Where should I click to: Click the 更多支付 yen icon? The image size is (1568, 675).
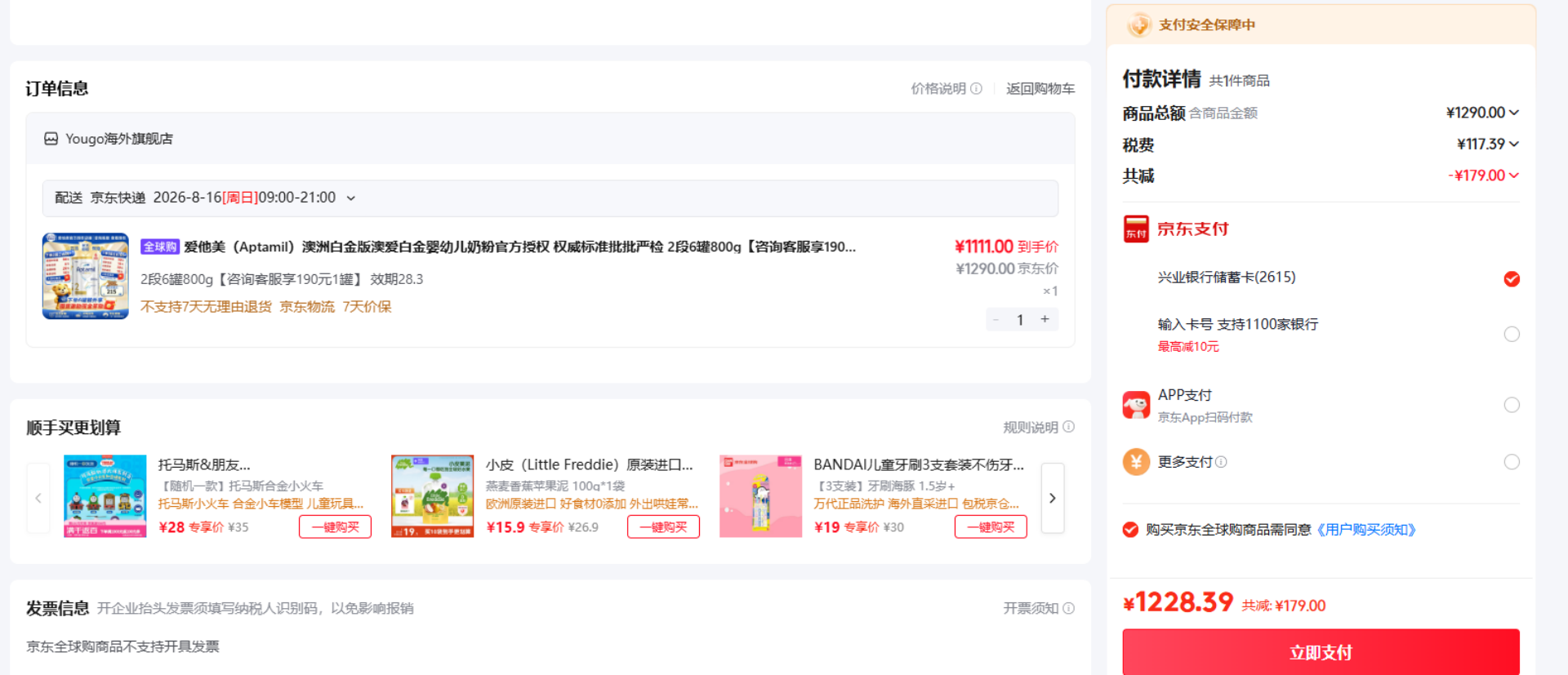[x=1136, y=462]
